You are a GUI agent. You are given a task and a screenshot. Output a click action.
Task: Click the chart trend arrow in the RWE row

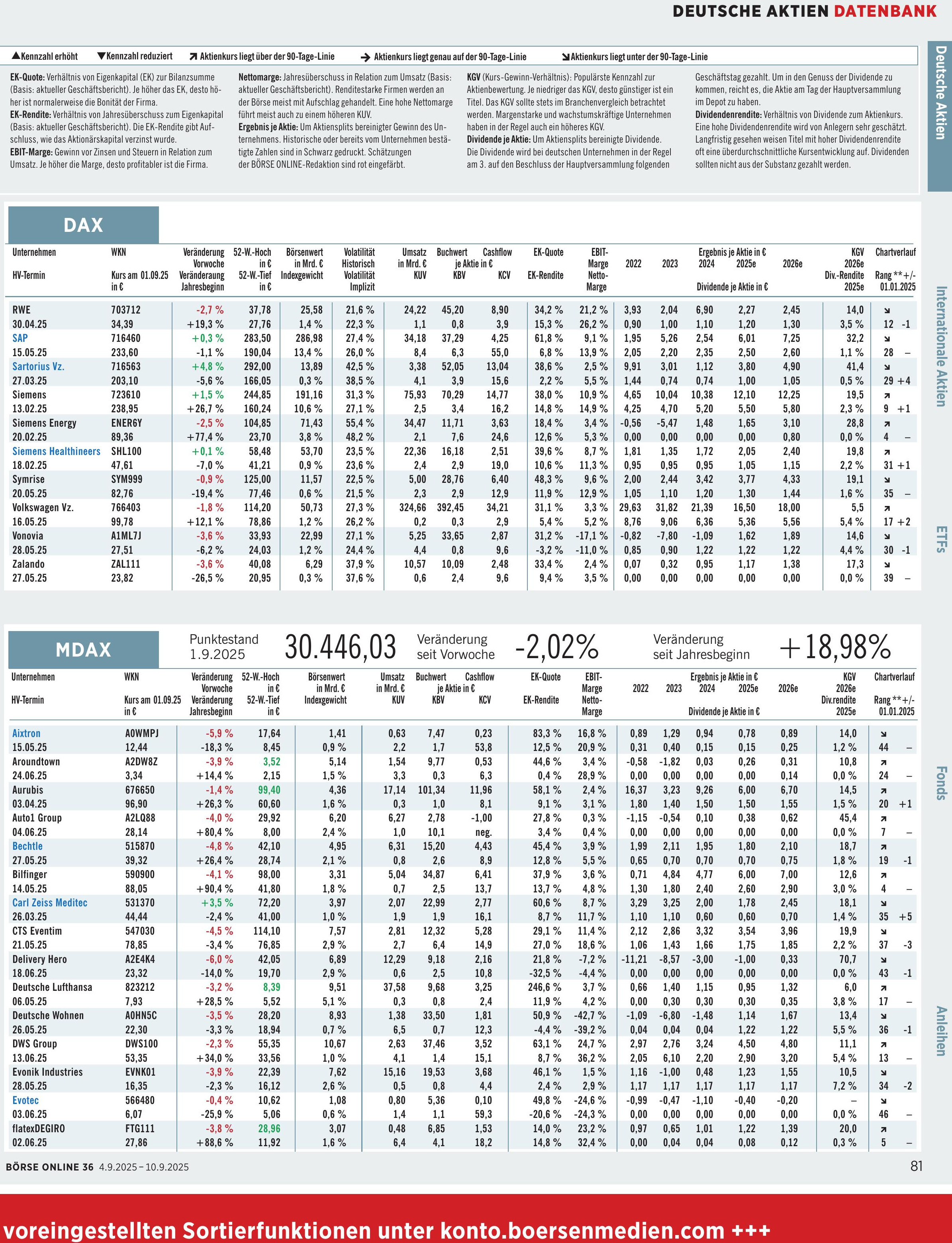pyautogui.click(x=887, y=311)
